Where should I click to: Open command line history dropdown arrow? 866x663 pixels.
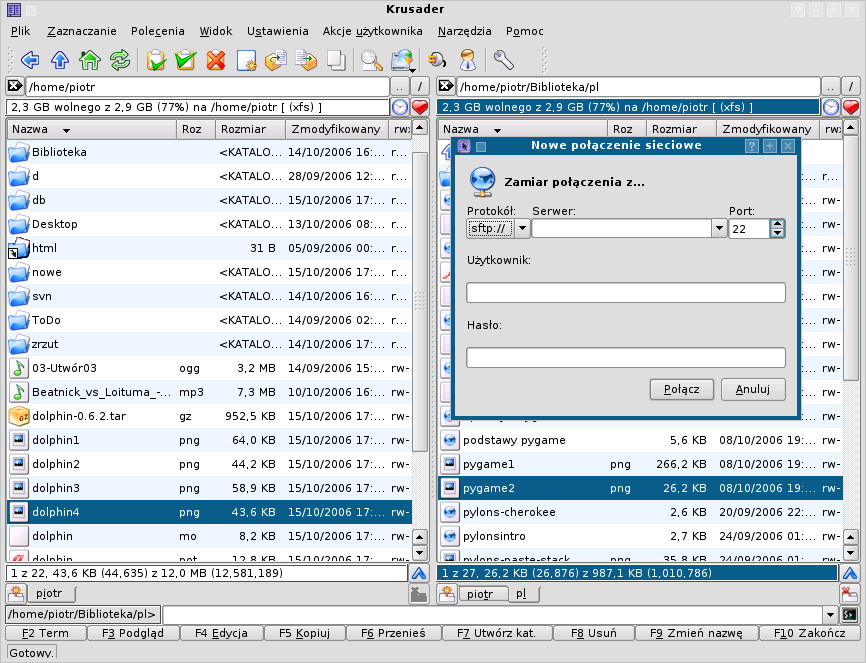tap(830, 614)
